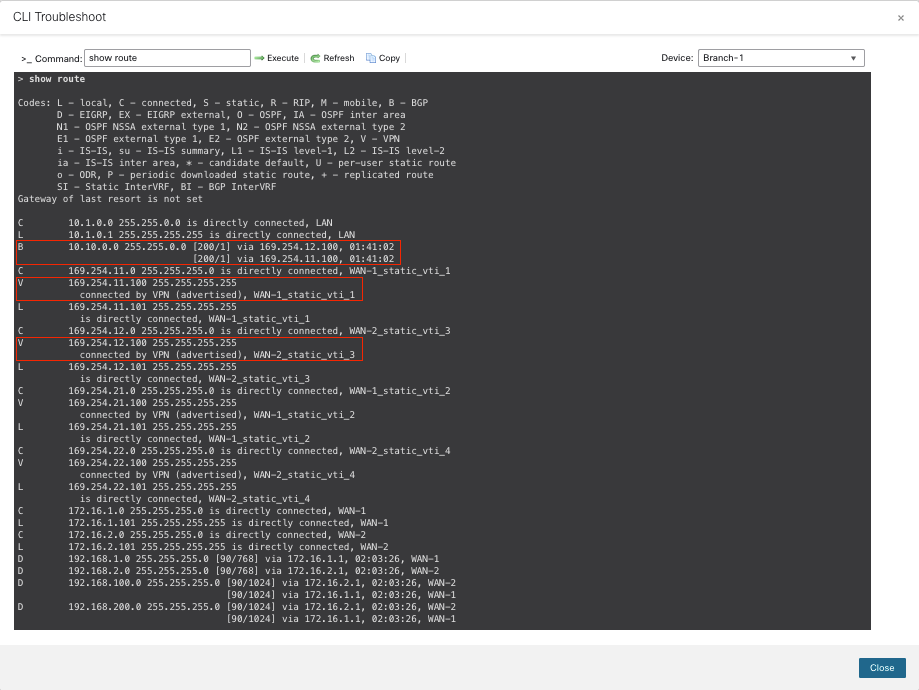Click route 169.254.12.0 WAN-2_static_vti_3
919x690 pixels.
(x=234, y=331)
